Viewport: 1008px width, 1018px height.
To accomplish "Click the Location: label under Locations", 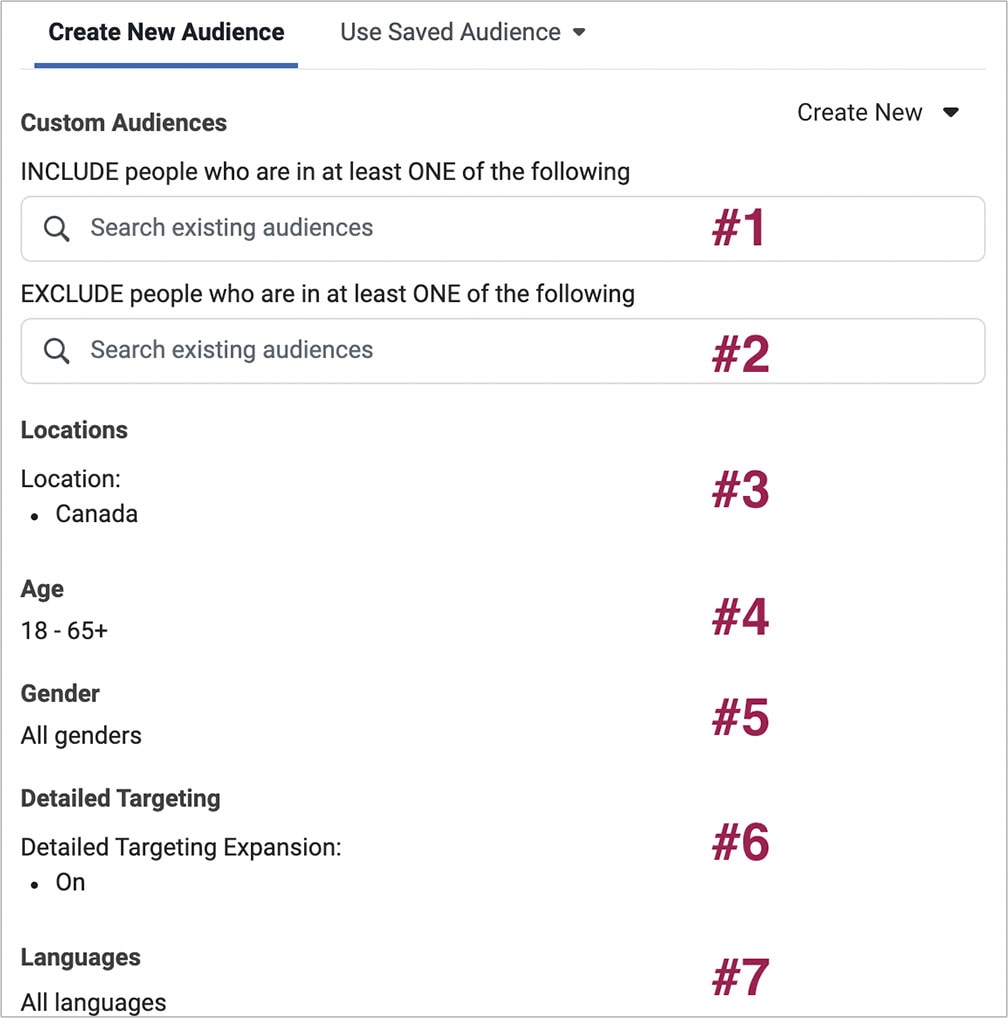I will point(70,479).
